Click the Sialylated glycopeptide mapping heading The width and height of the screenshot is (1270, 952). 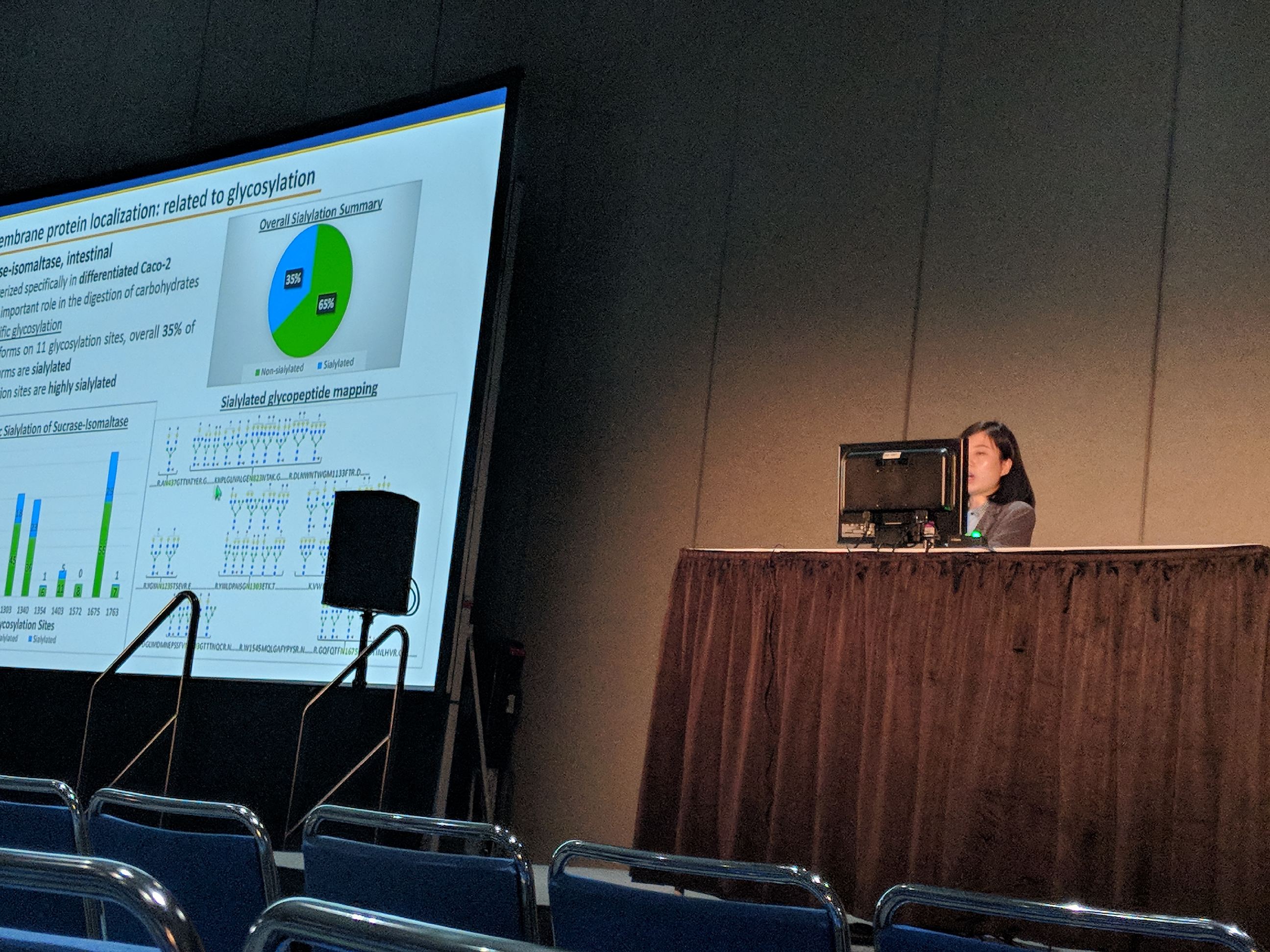[299, 397]
